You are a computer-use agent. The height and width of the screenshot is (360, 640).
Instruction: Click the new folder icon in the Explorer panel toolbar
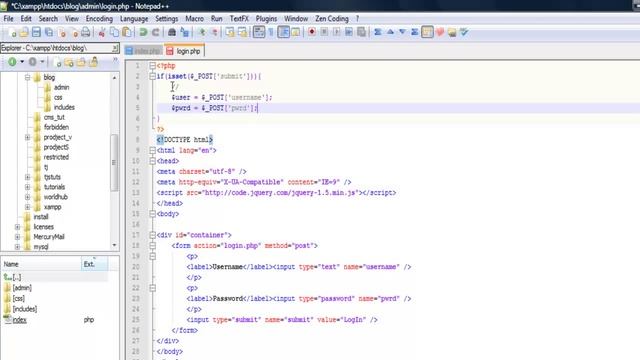click(69, 62)
